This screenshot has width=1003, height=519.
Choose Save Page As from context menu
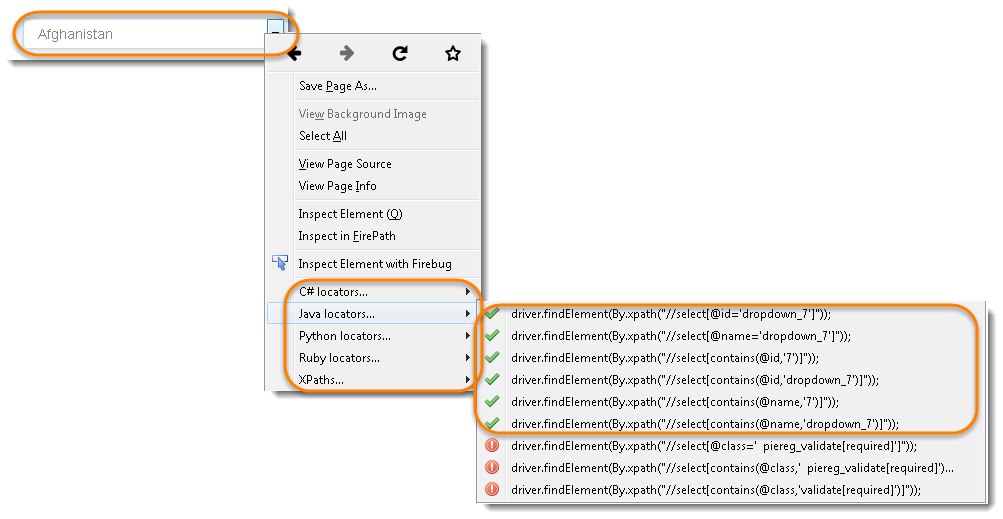point(338,86)
